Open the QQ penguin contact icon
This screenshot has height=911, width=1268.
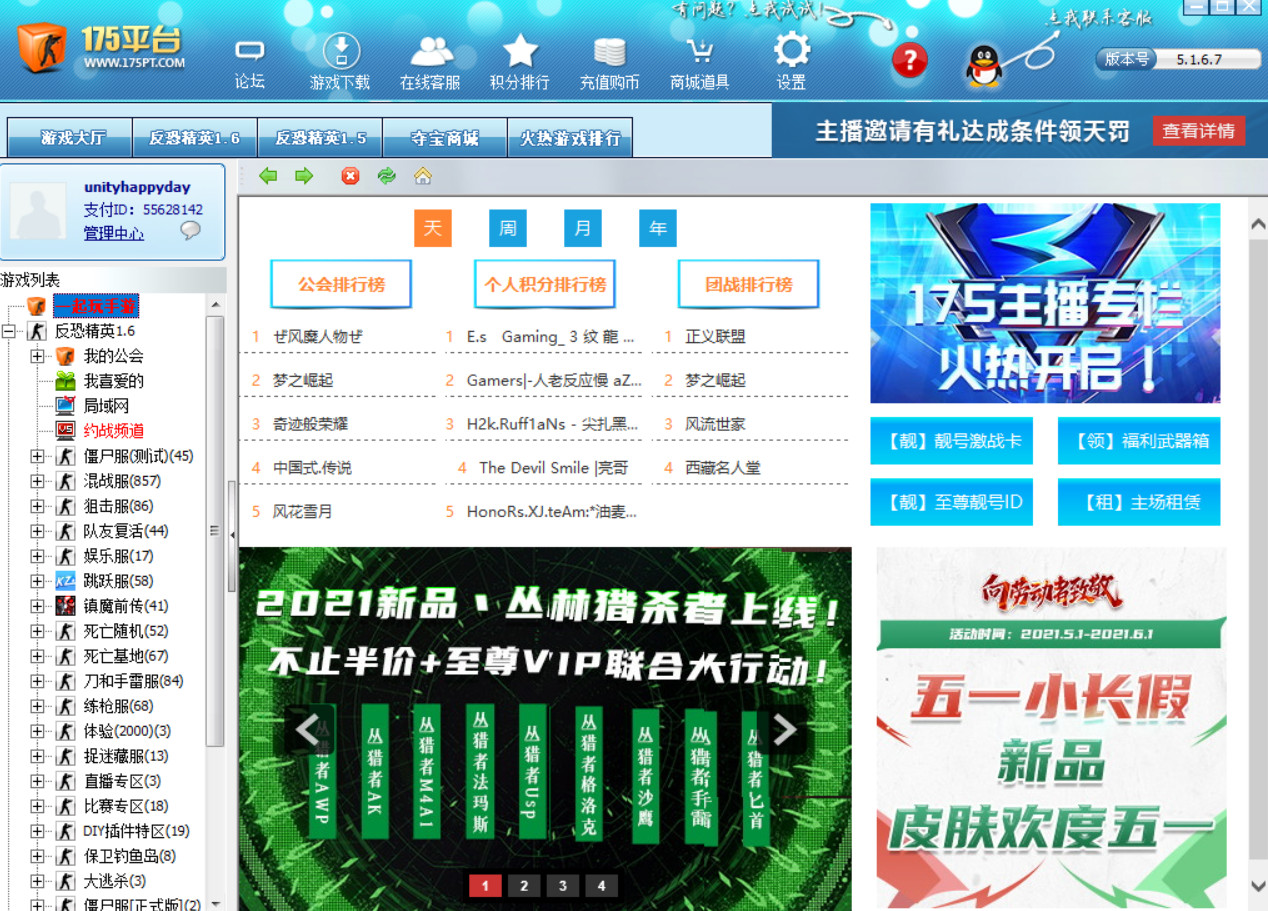click(x=985, y=62)
